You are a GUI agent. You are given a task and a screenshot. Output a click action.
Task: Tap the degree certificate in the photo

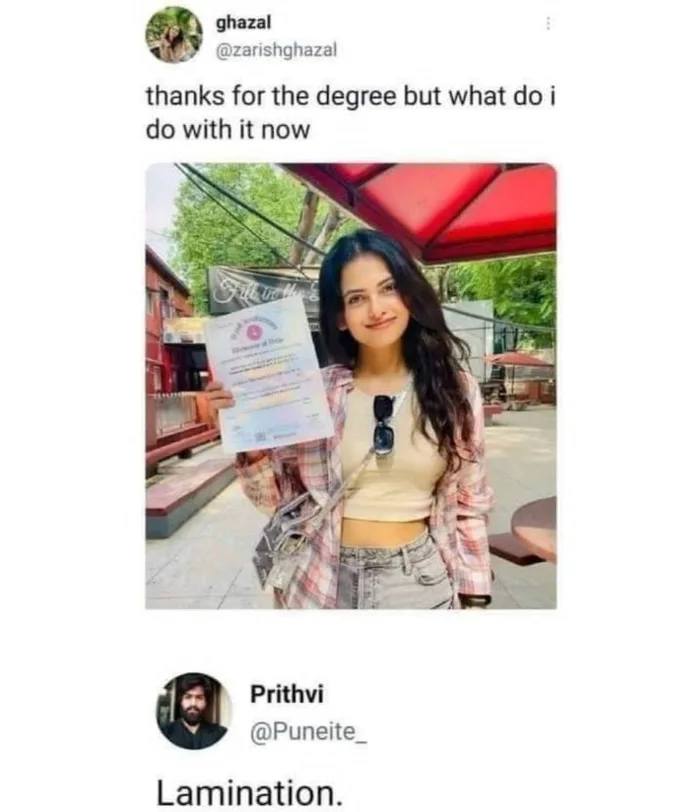268,373
